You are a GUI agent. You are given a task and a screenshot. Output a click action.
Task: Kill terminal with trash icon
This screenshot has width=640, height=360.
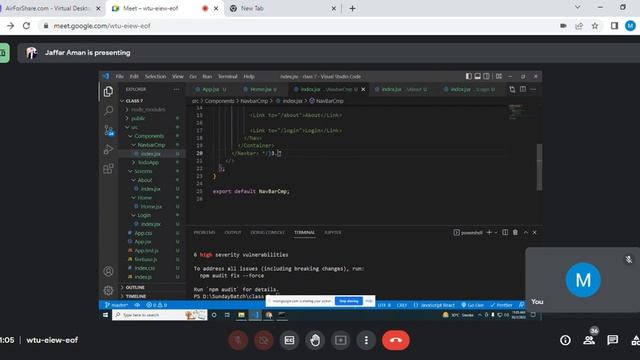pyautogui.click(x=516, y=233)
